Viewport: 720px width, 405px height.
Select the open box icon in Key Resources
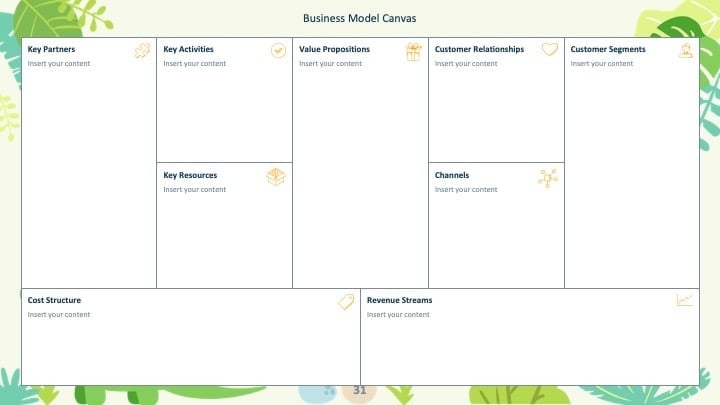point(276,177)
